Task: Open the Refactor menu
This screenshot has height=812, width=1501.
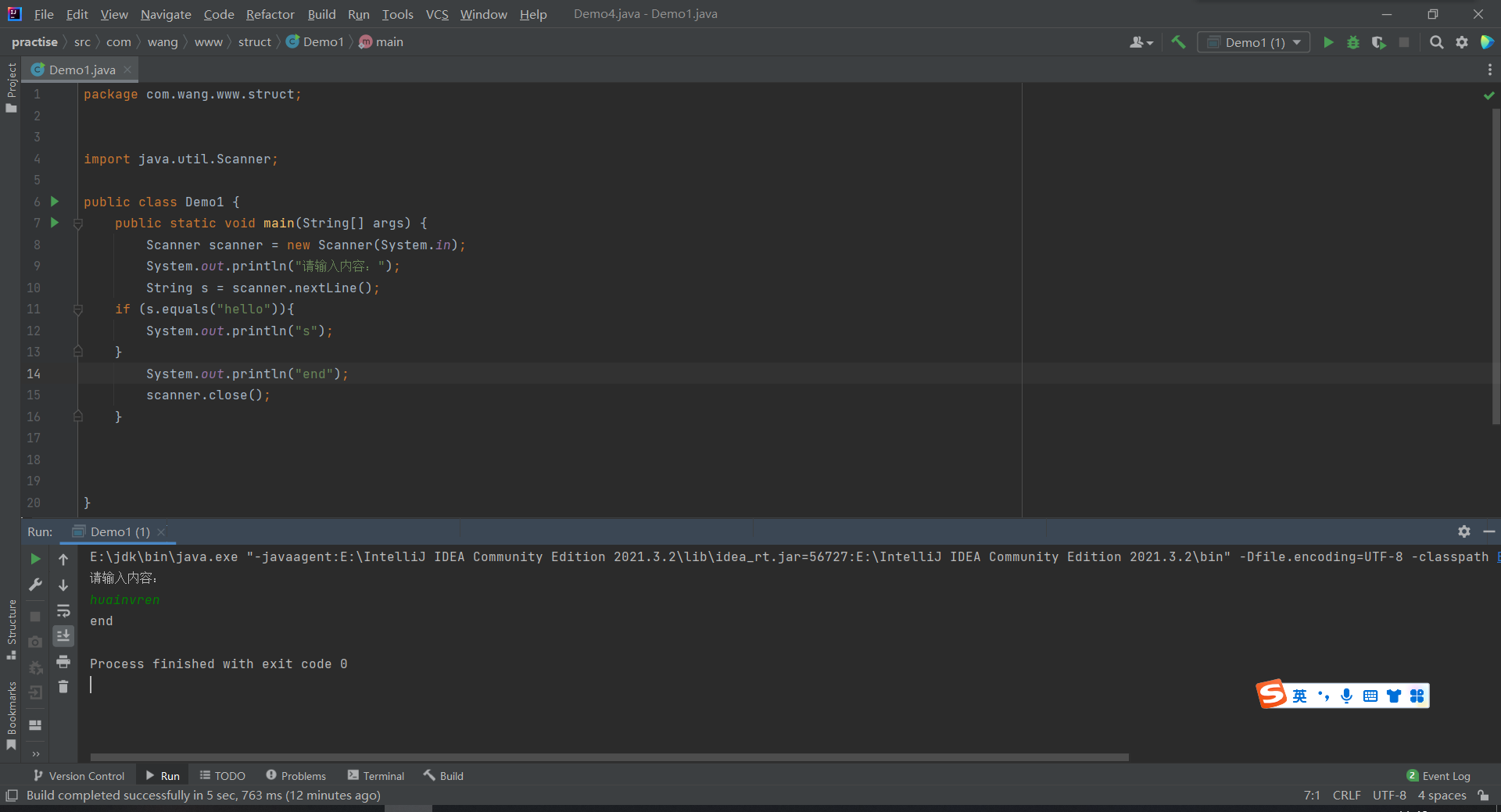Action: (270, 14)
